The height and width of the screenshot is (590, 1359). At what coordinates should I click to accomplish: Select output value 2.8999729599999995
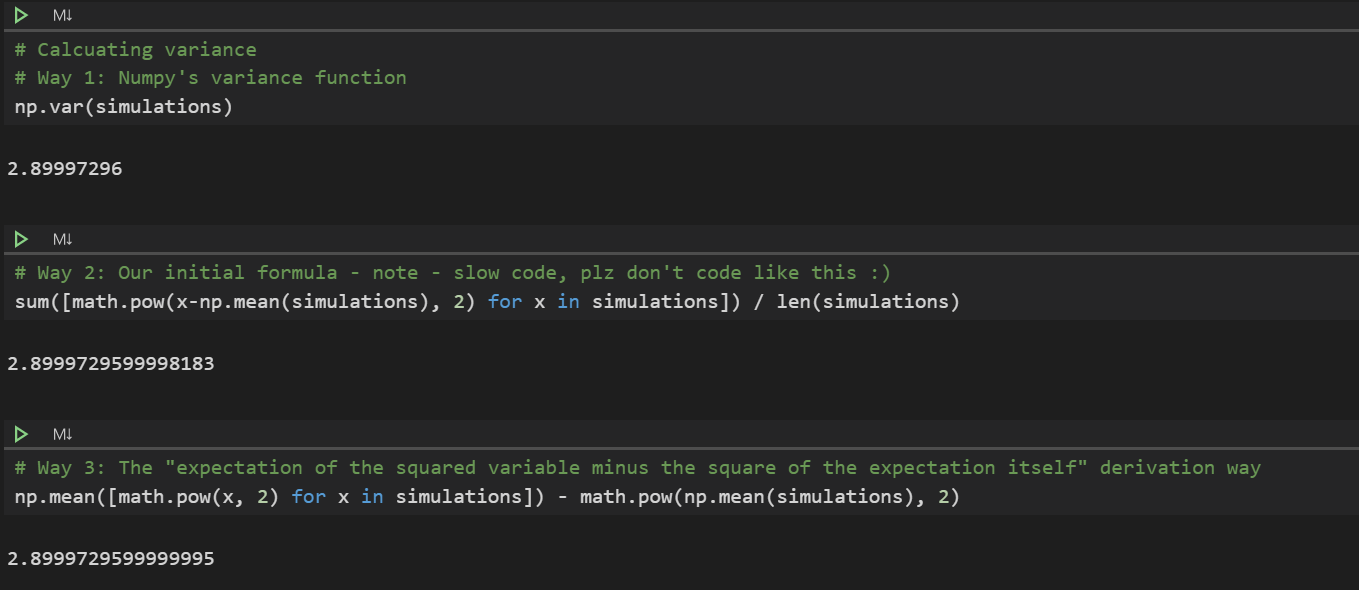coord(111,558)
